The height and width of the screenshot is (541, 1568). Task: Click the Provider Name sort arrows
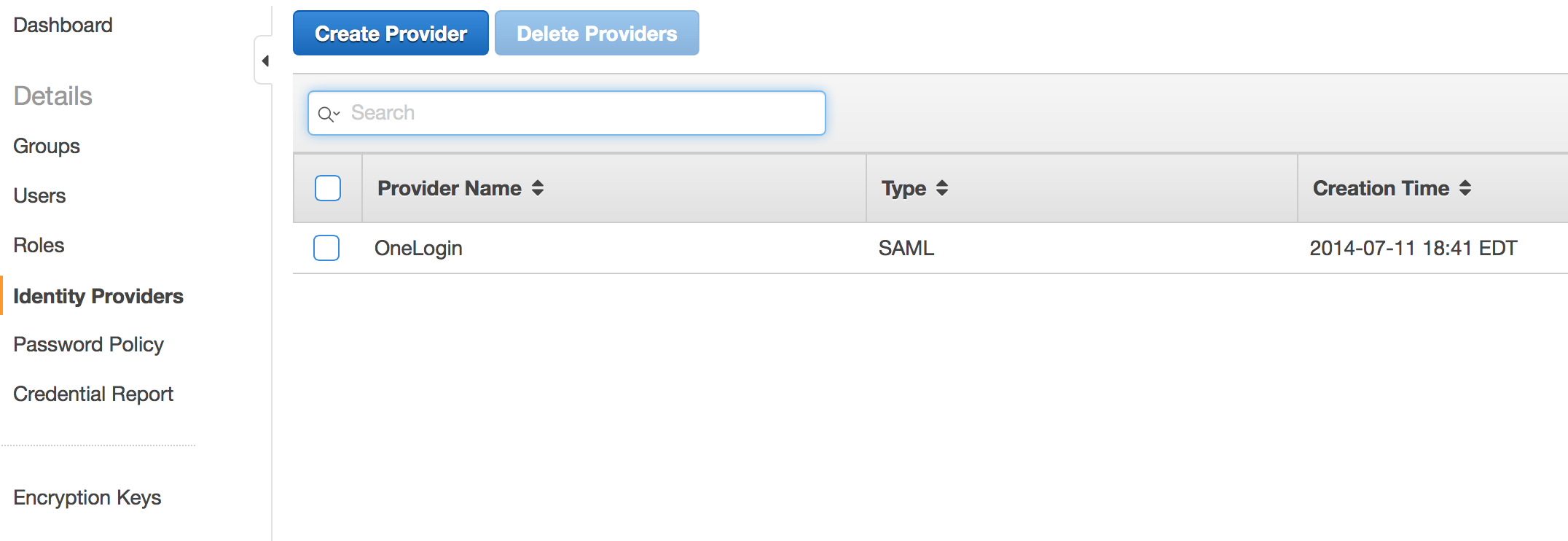[x=537, y=188]
